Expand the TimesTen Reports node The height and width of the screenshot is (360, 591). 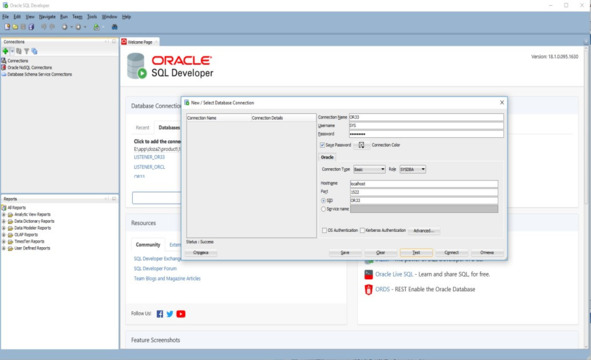point(4,242)
